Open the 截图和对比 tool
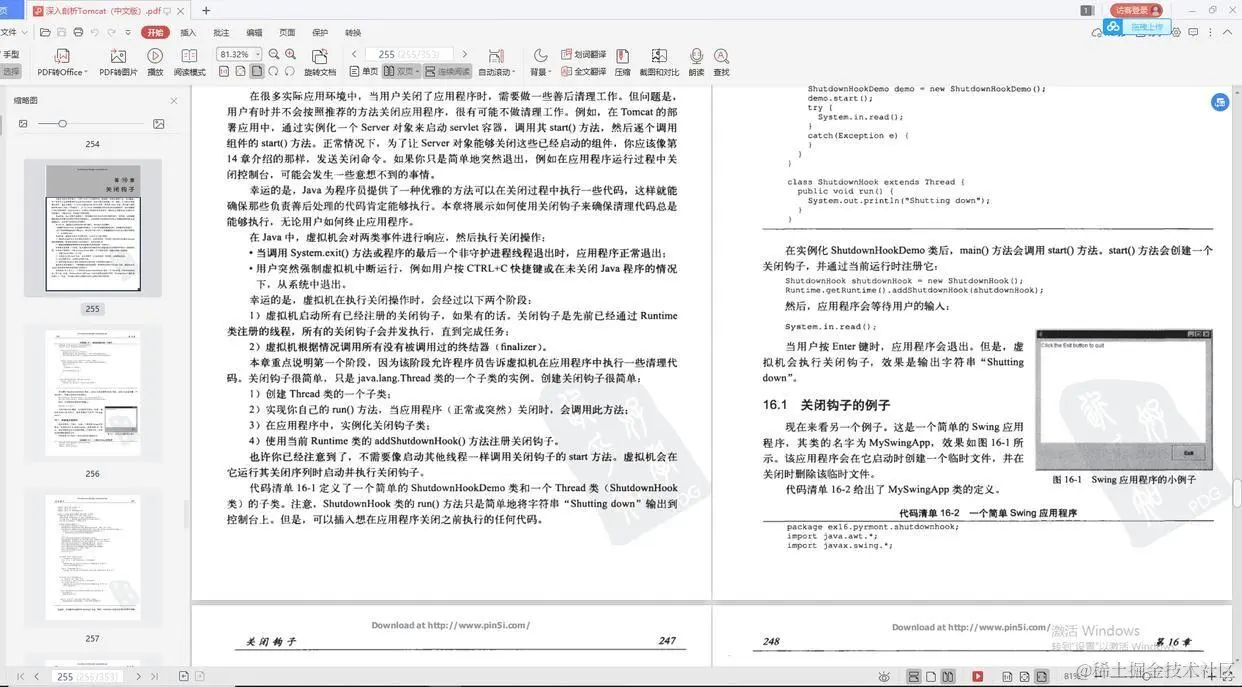 click(x=659, y=62)
